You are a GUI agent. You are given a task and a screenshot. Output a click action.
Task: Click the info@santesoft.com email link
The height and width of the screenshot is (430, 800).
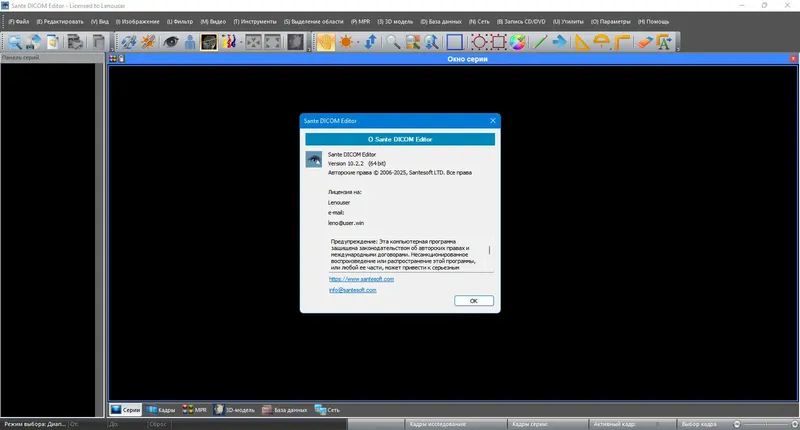click(x=353, y=290)
